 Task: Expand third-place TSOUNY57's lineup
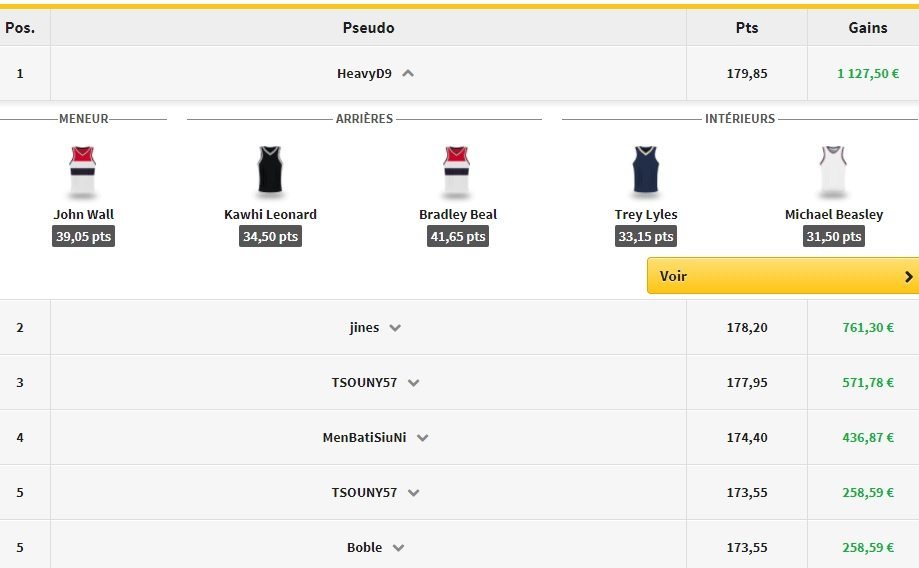[414, 383]
